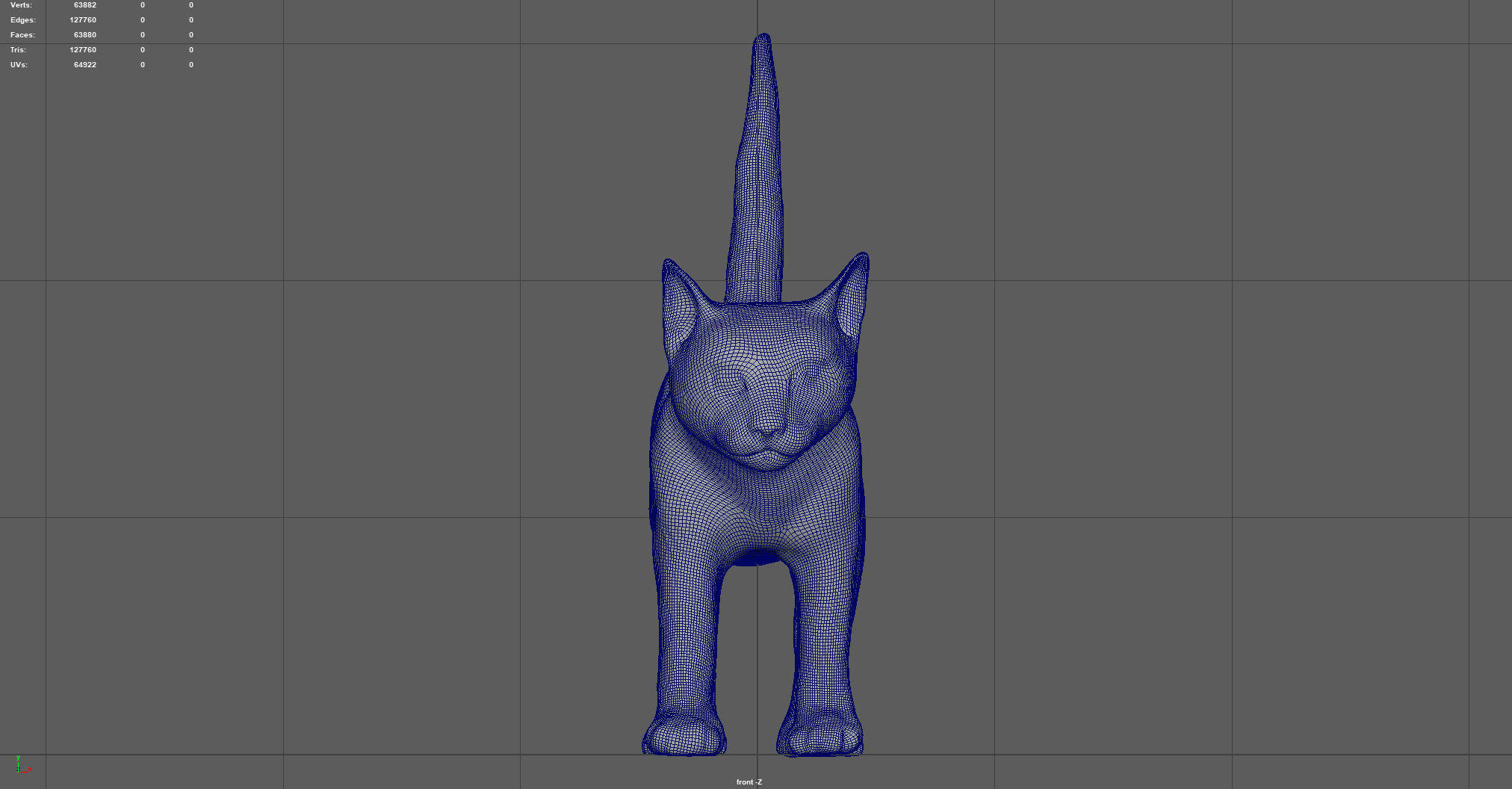Select the "Edges:" heads-up label
Viewport: 1512px width, 789px height.
coord(23,20)
